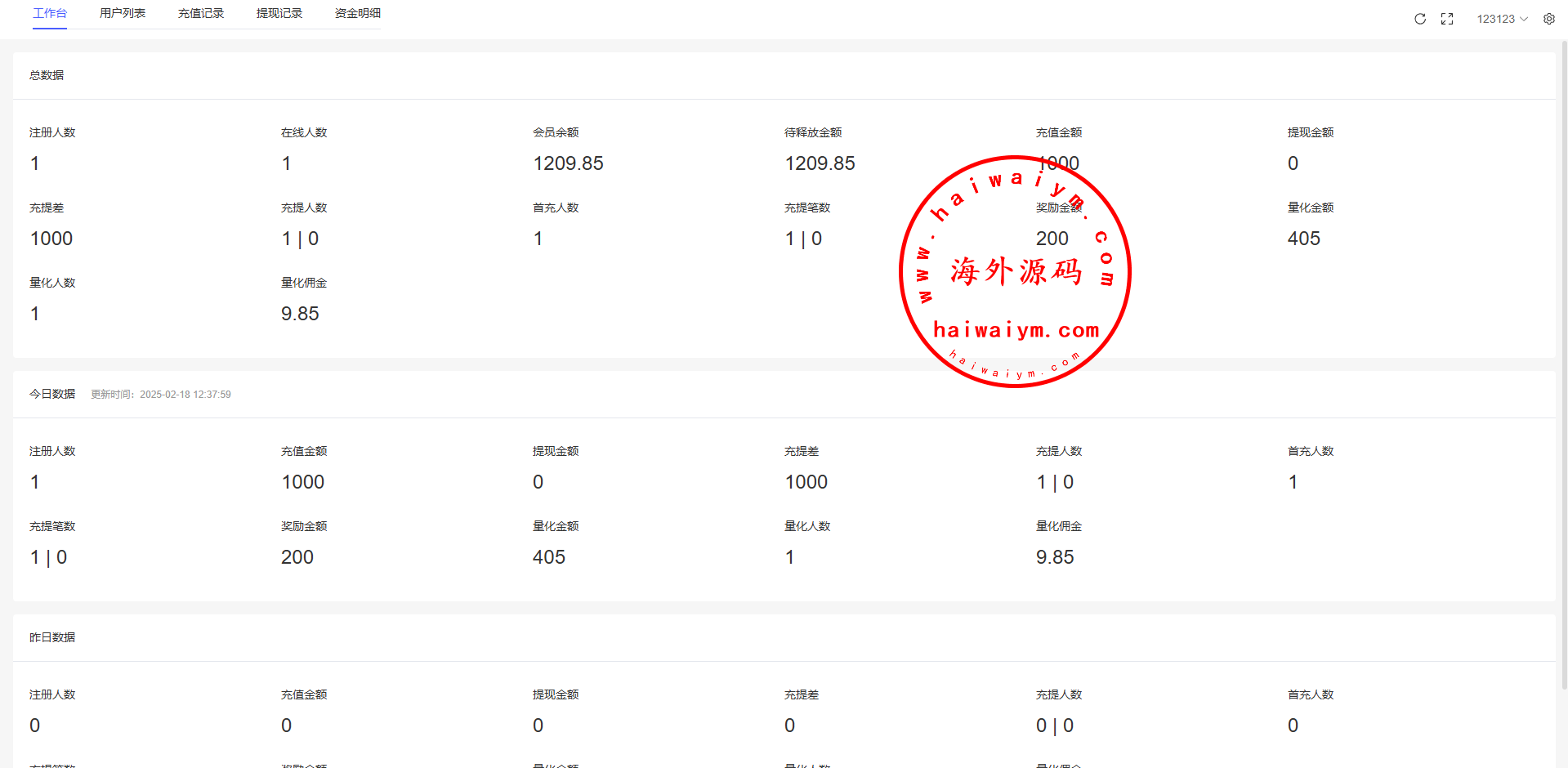Click the 待释放金额 label in 总数据
1568x768 pixels.
[813, 132]
